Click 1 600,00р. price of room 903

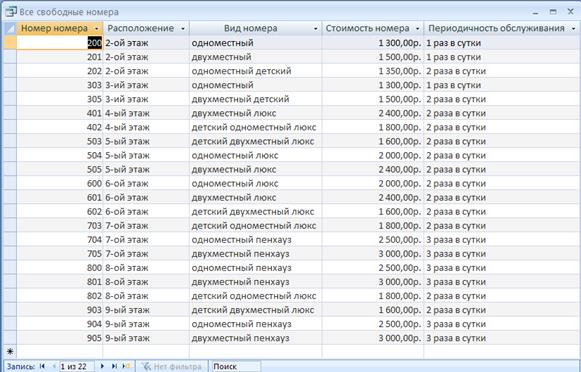click(373, 310)
